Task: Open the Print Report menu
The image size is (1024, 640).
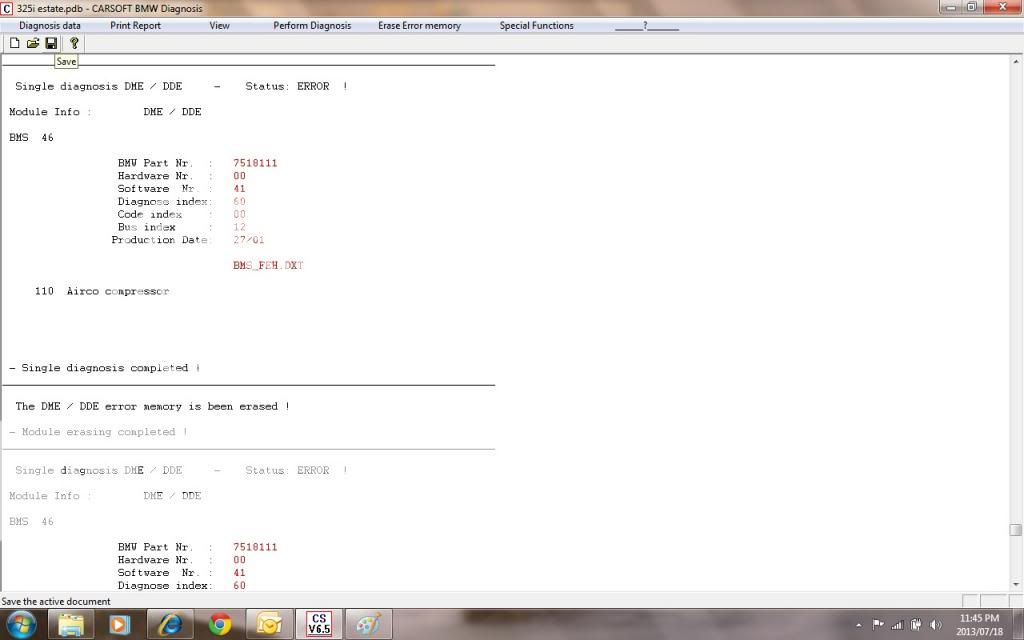Action: (x=135, y=25)
